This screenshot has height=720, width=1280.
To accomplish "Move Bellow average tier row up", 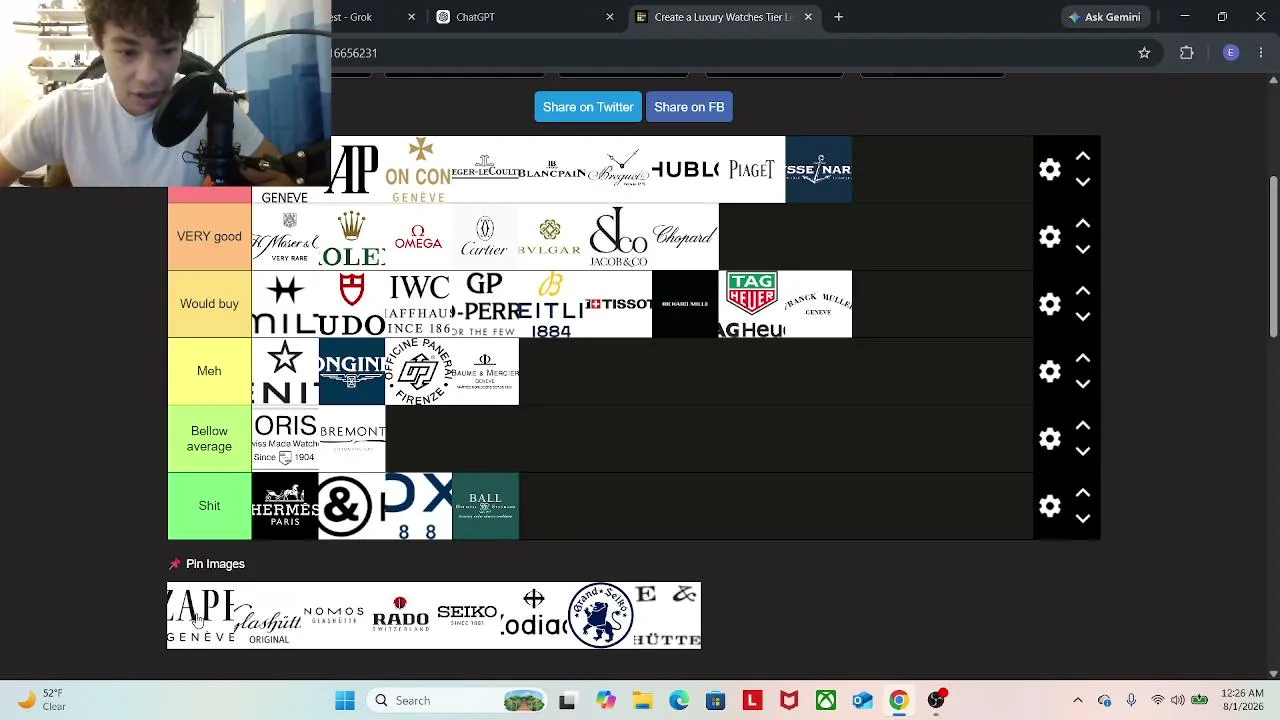I will [x=1083, y=426].
